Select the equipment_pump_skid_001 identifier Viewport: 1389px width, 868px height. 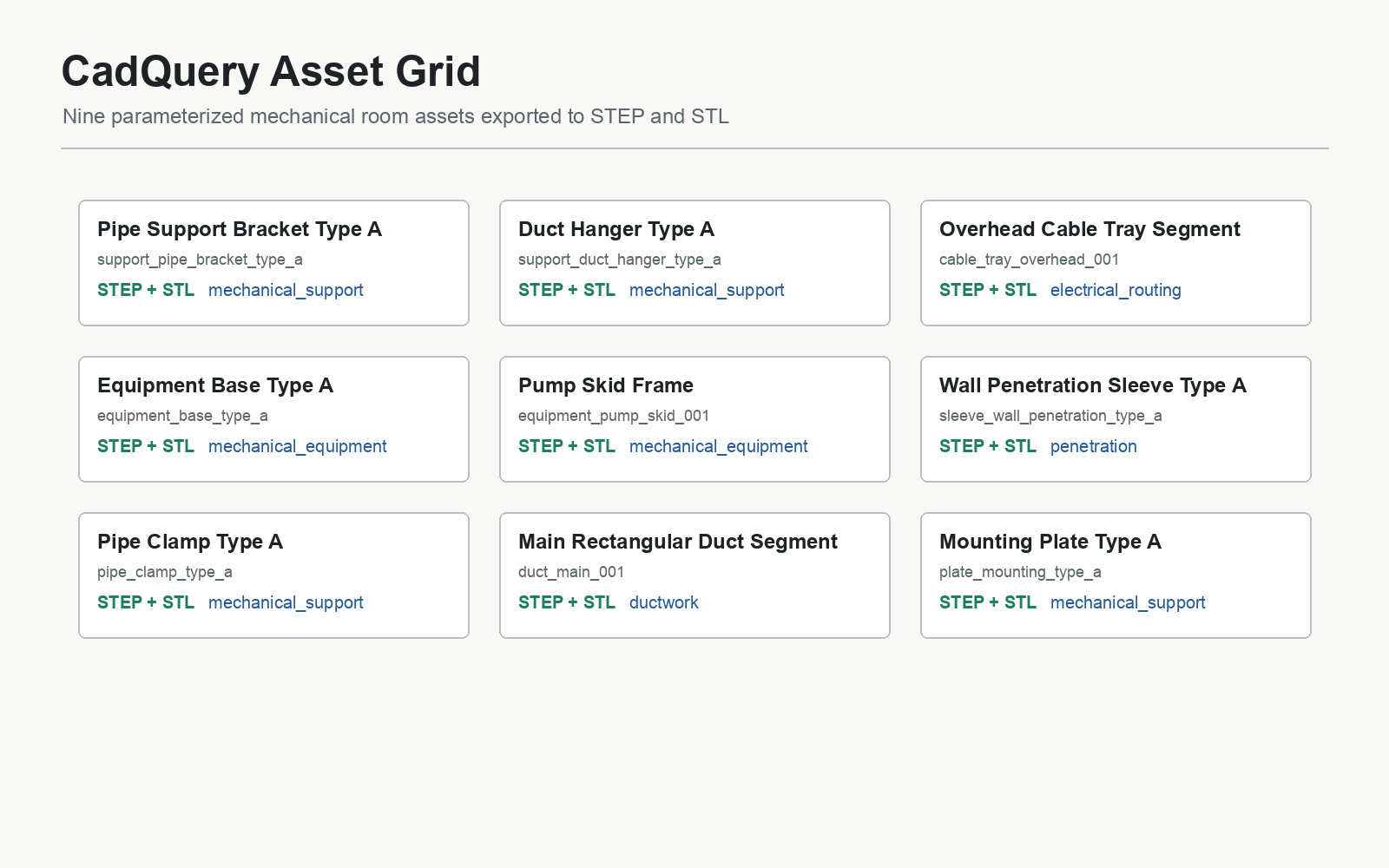pyautogui.click(x=614, y=416)
